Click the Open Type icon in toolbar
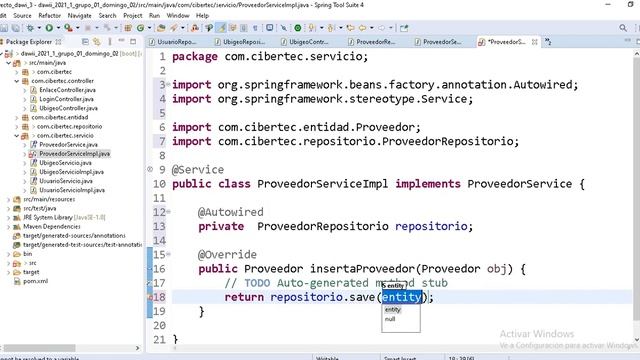 click(x=161, y=28)
